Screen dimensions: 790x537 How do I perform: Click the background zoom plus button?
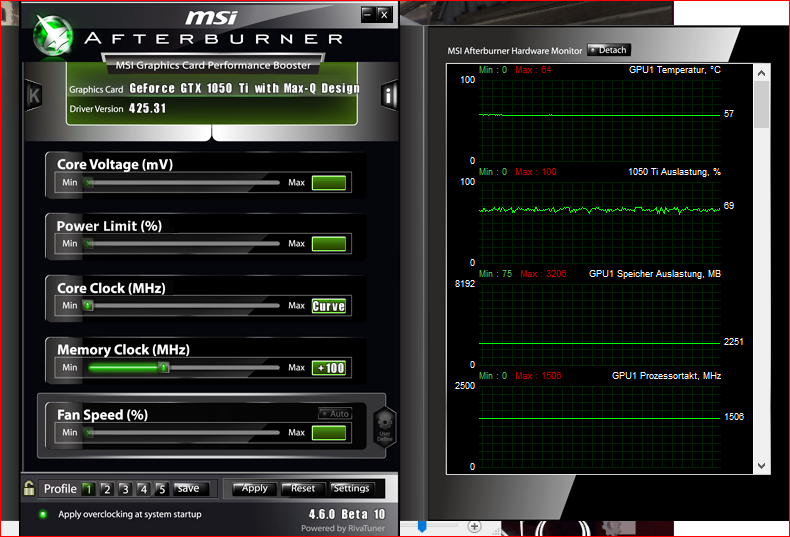pyautogui.click(x=474, y=526)
